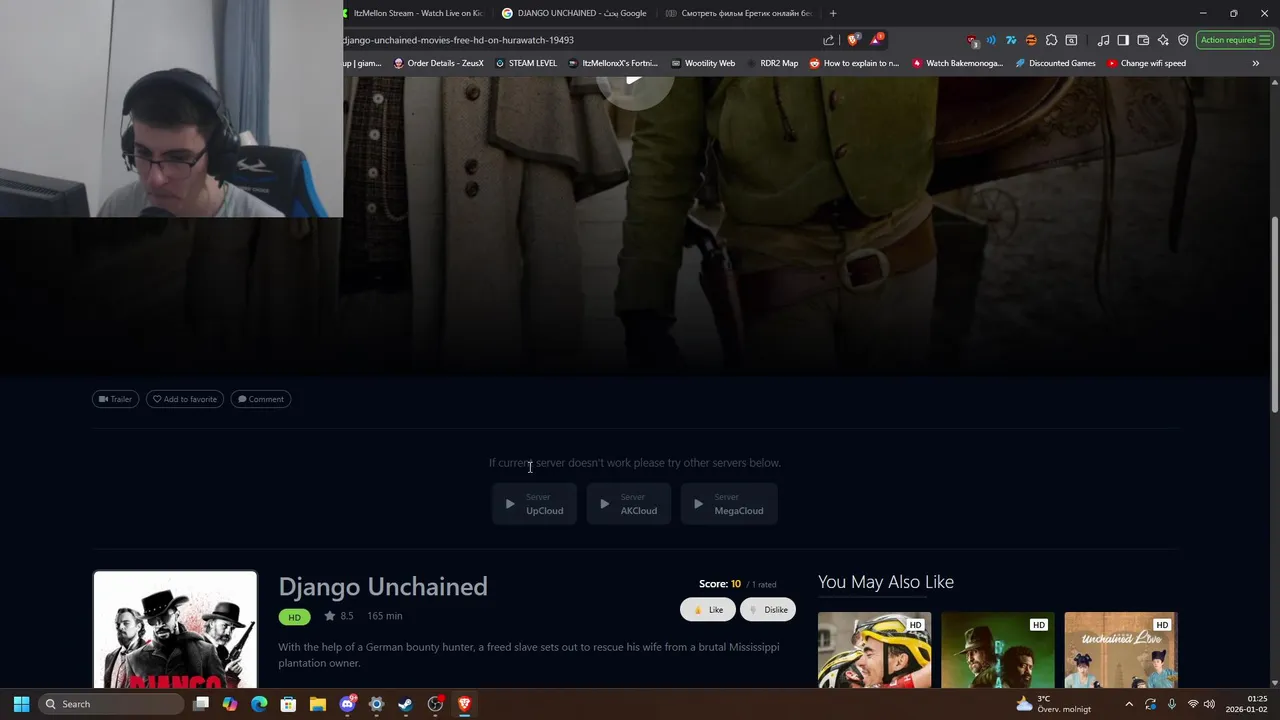Open File Explorer from the taskbar
This screenshot has width=1280, height=720.
pyautogui.click(x=317, y=704)
